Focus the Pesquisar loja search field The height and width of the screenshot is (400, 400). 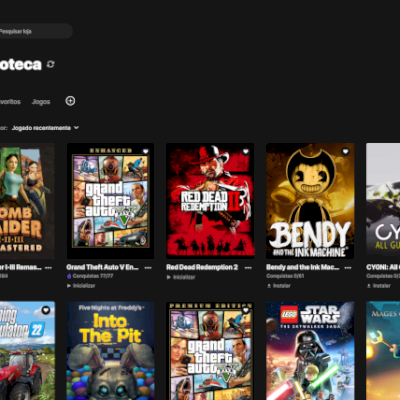36,31
